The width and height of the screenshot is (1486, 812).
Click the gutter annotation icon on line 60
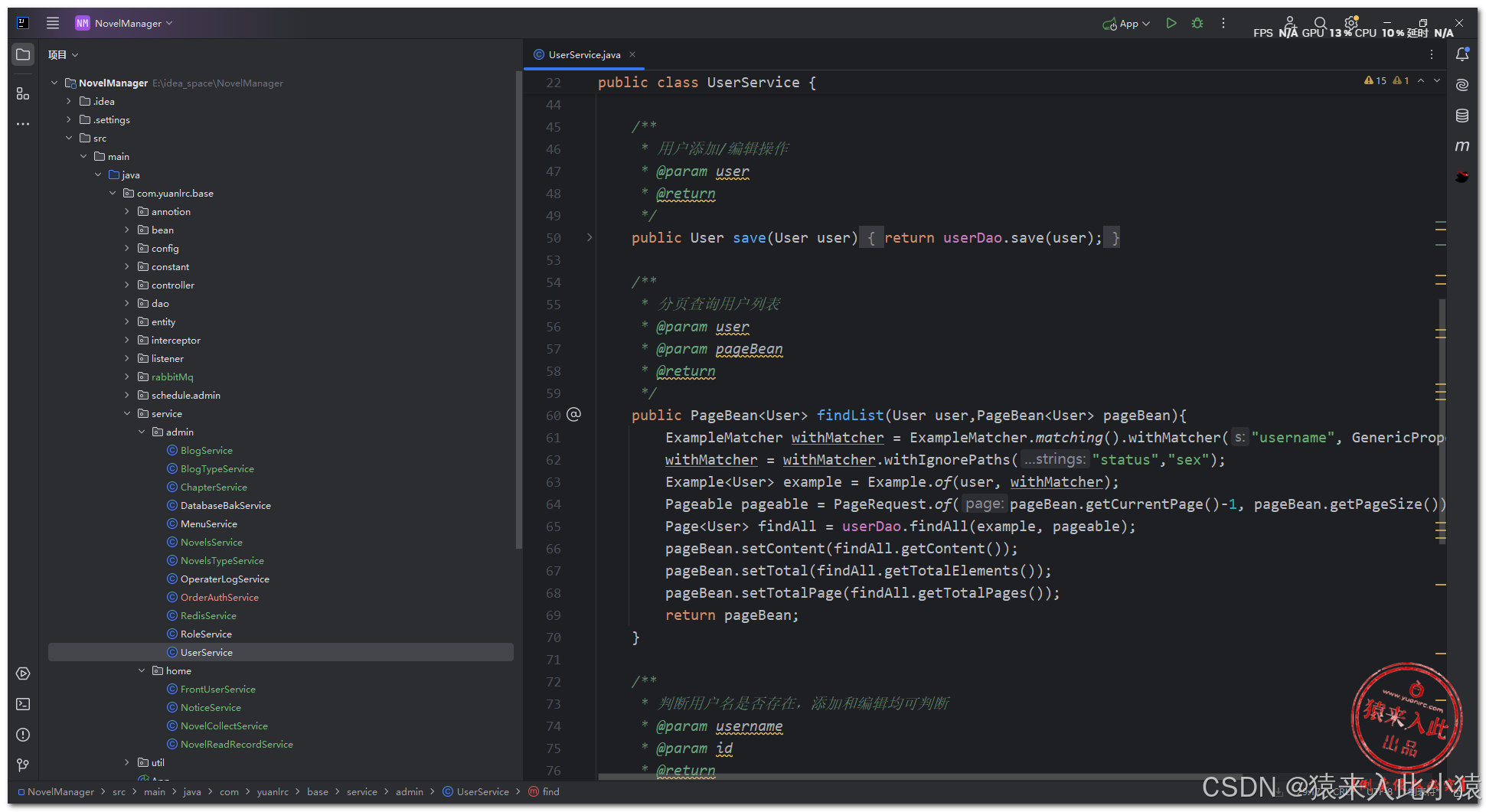pyautogui.click(x=574, y=415)
